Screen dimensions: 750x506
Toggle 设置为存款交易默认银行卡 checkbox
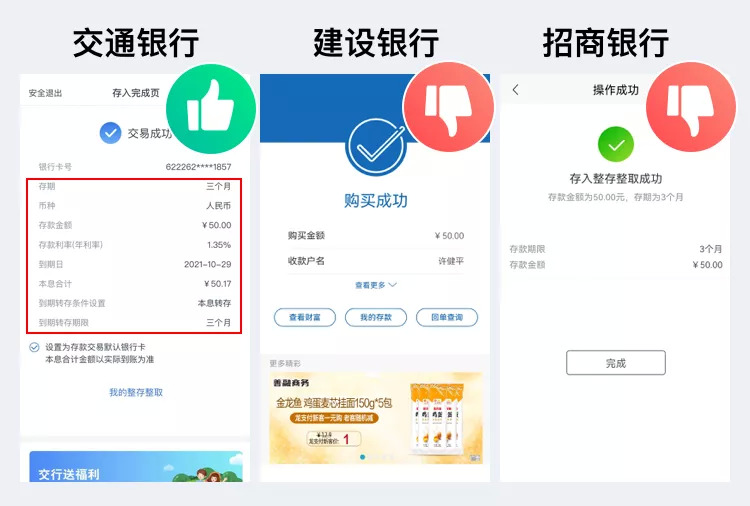(x=34, y=347)
